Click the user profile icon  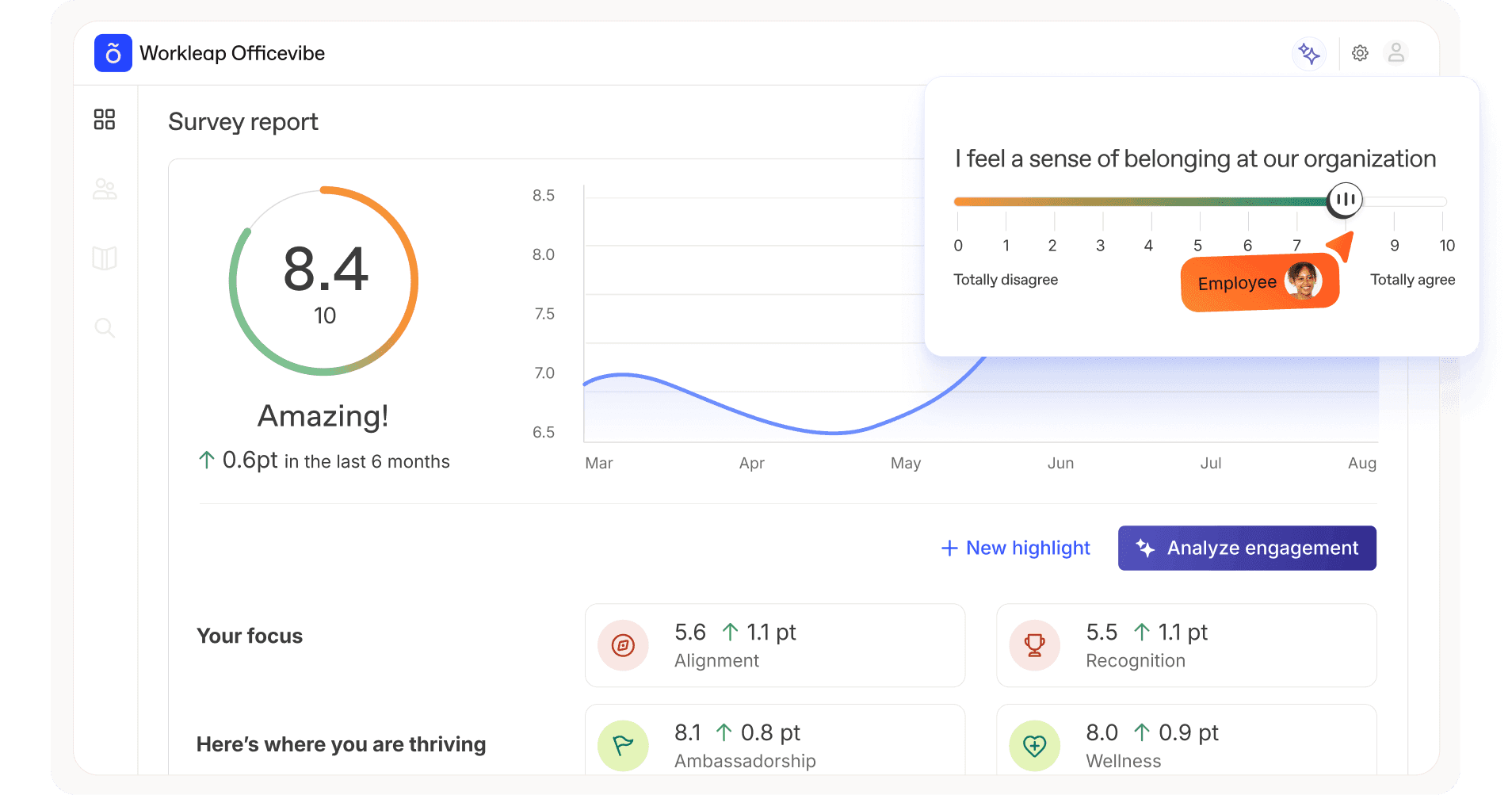coord(1397,53)
